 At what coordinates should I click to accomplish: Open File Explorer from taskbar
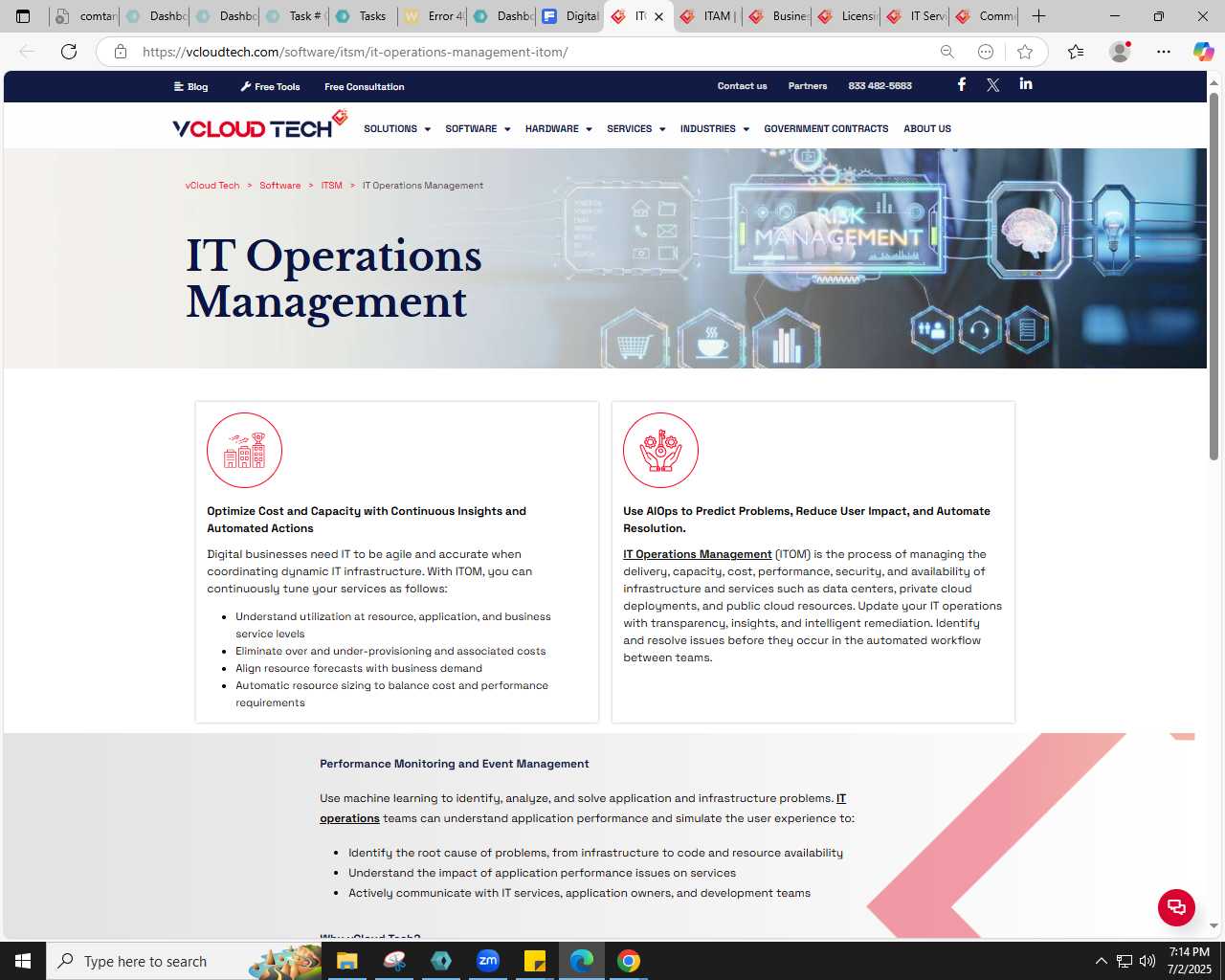pyautogui.click(x=346, y=961)
